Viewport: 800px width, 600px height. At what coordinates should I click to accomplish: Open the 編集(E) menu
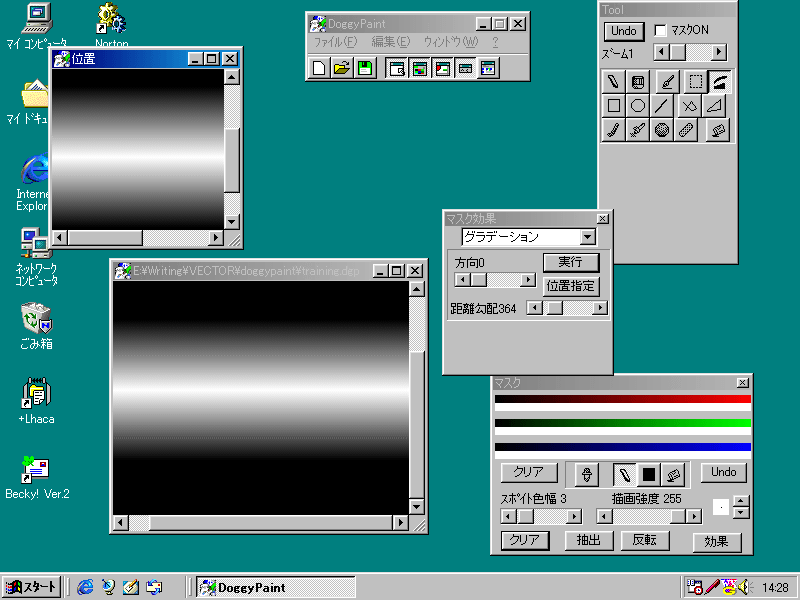click(390, 42)
